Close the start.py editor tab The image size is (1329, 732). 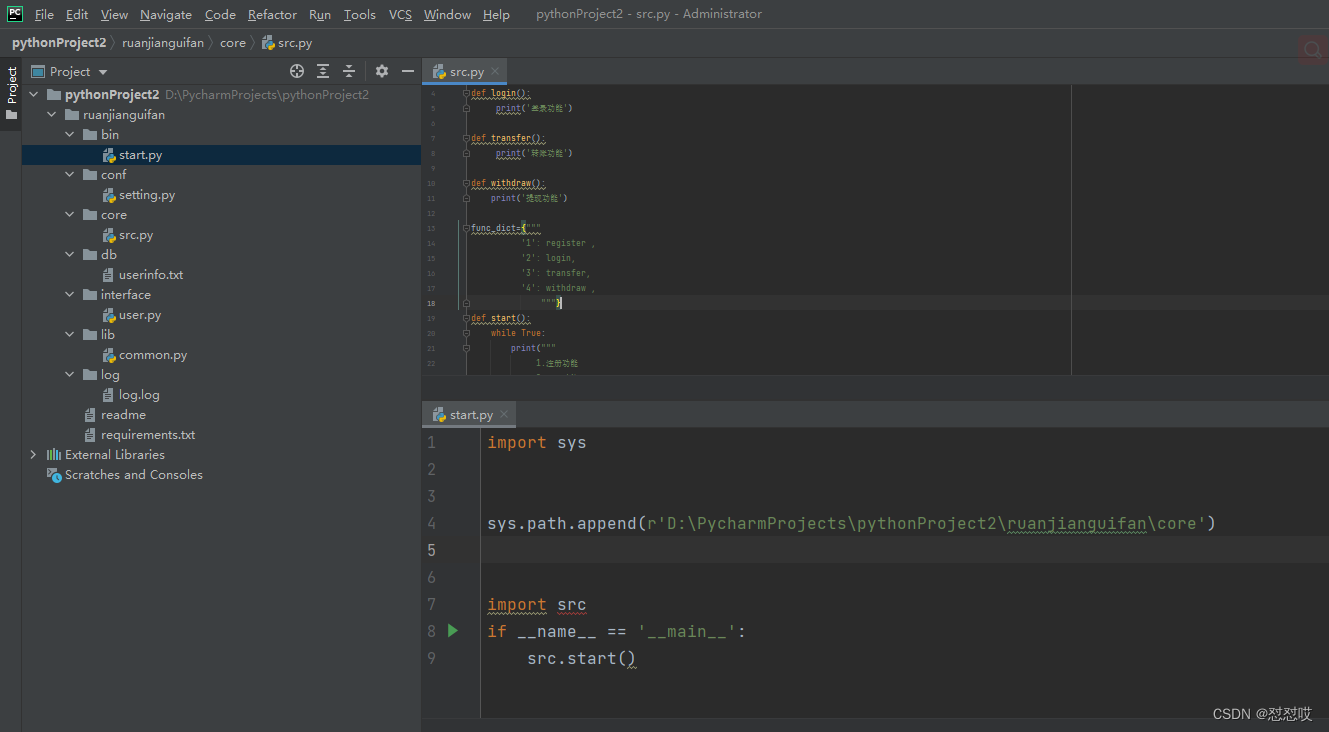pos(504,414)
